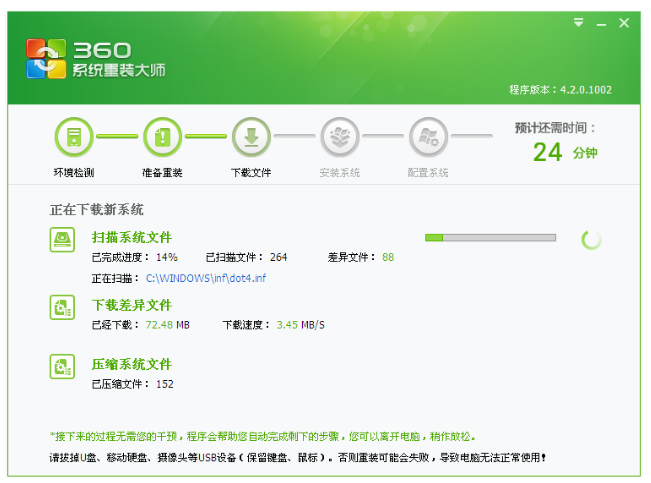This screenshot has height=483, width=651.
Task: Click the 下载差异文件 icon
Action: point(63,307)
